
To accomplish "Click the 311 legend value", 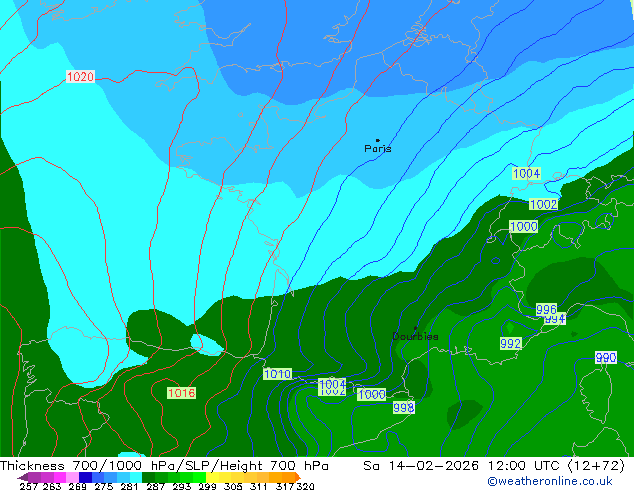I will click(259, 486).
